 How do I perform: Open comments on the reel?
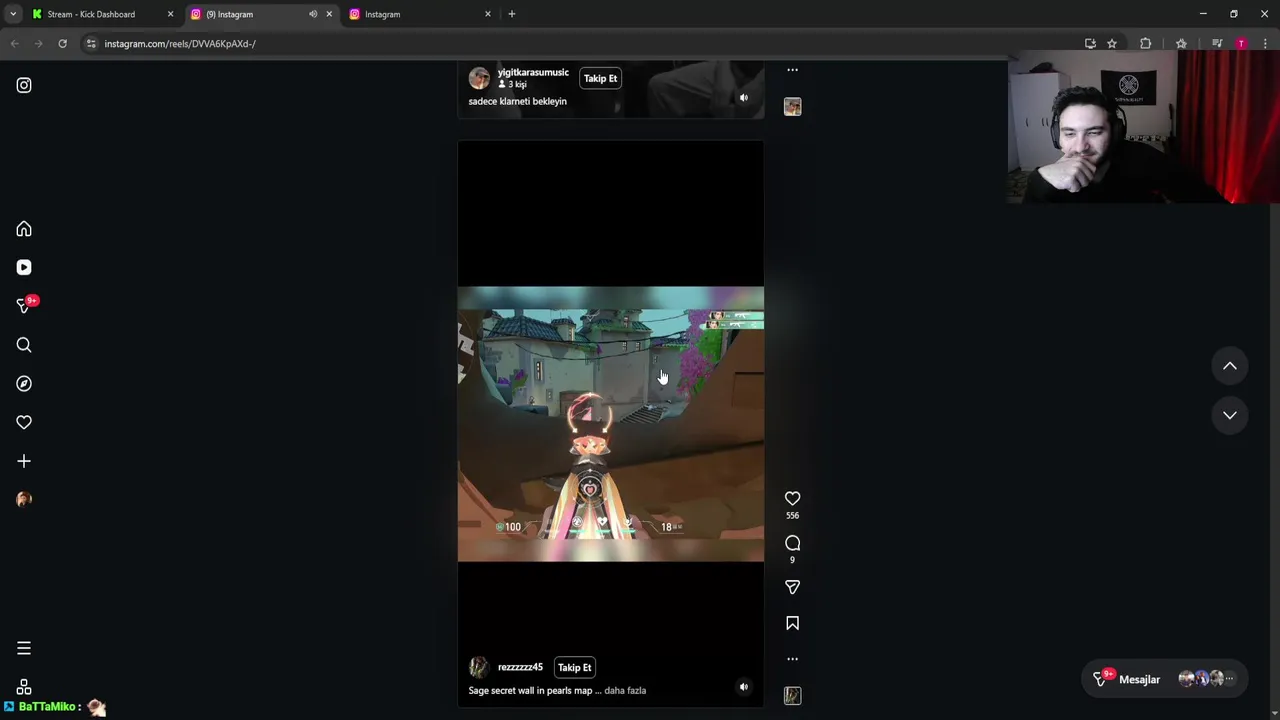coord(792,543)
